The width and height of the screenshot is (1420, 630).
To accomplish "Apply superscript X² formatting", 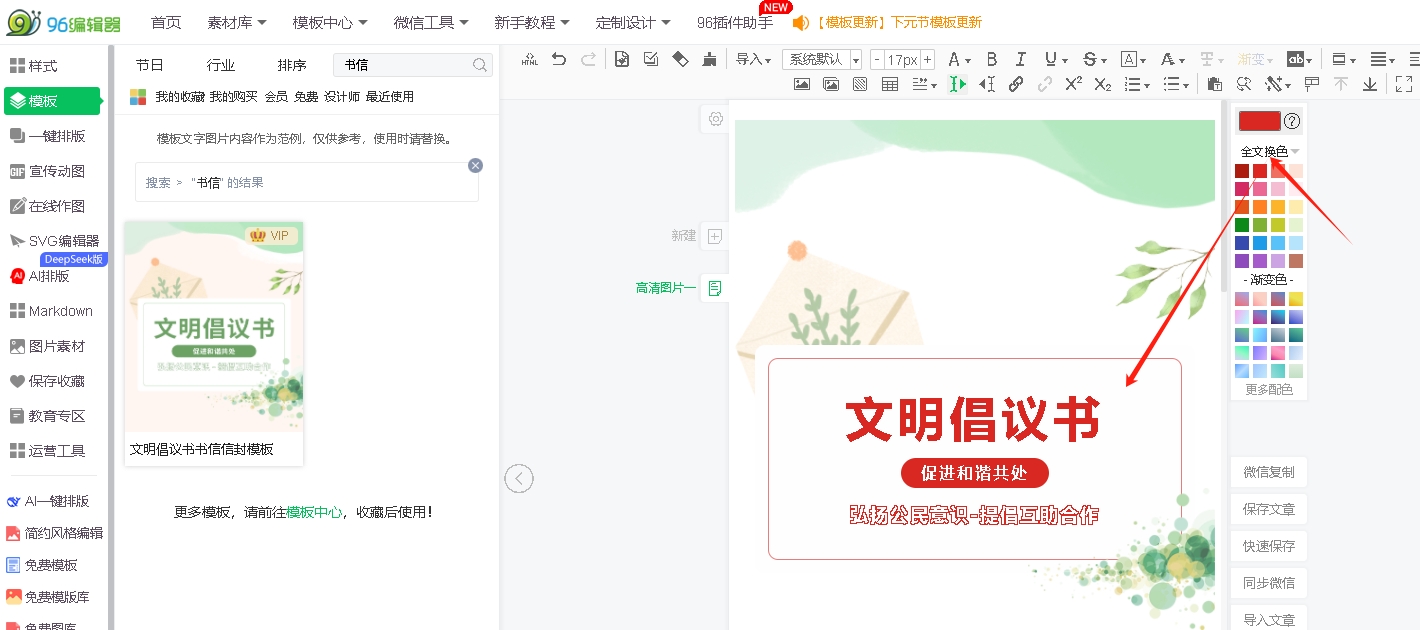I will coord(1073,85).
